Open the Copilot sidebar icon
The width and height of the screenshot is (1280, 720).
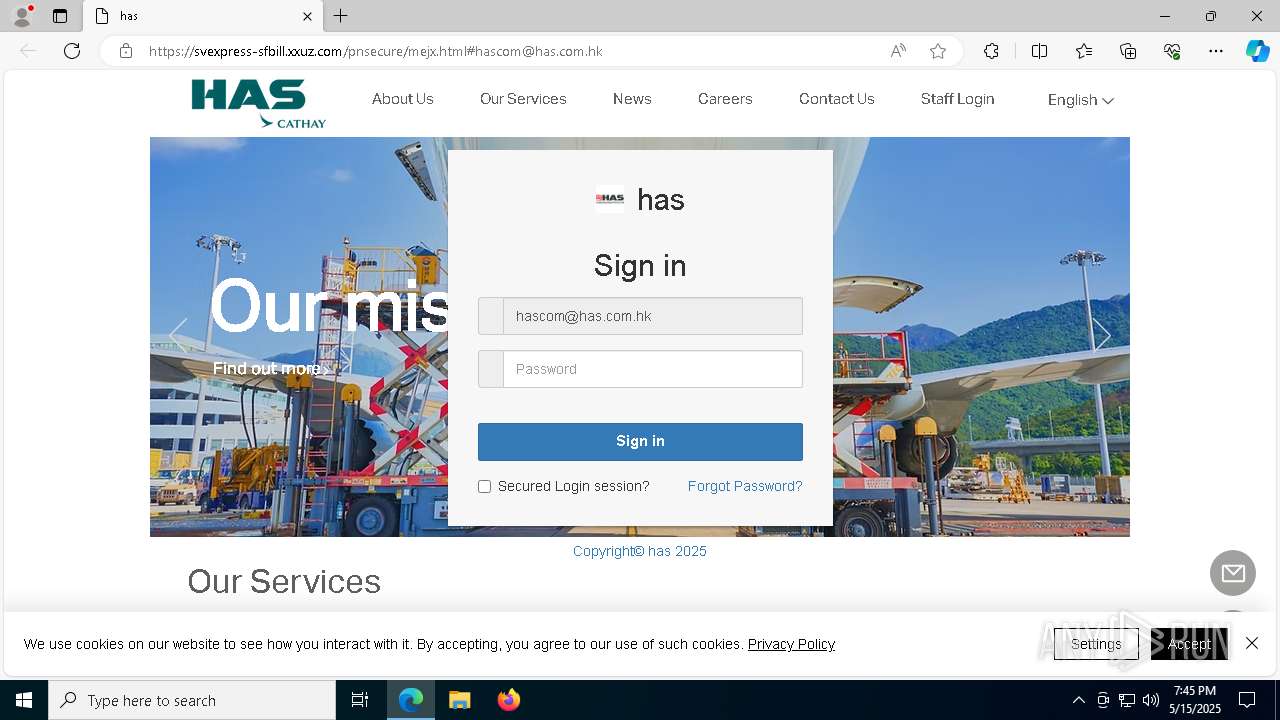pyautogui.click(x=1257, y=51)
